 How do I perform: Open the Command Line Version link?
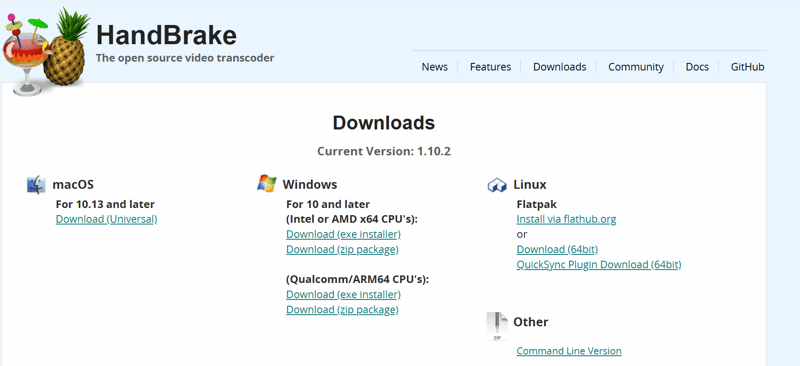pyautogui.click(x=569, y=351)
